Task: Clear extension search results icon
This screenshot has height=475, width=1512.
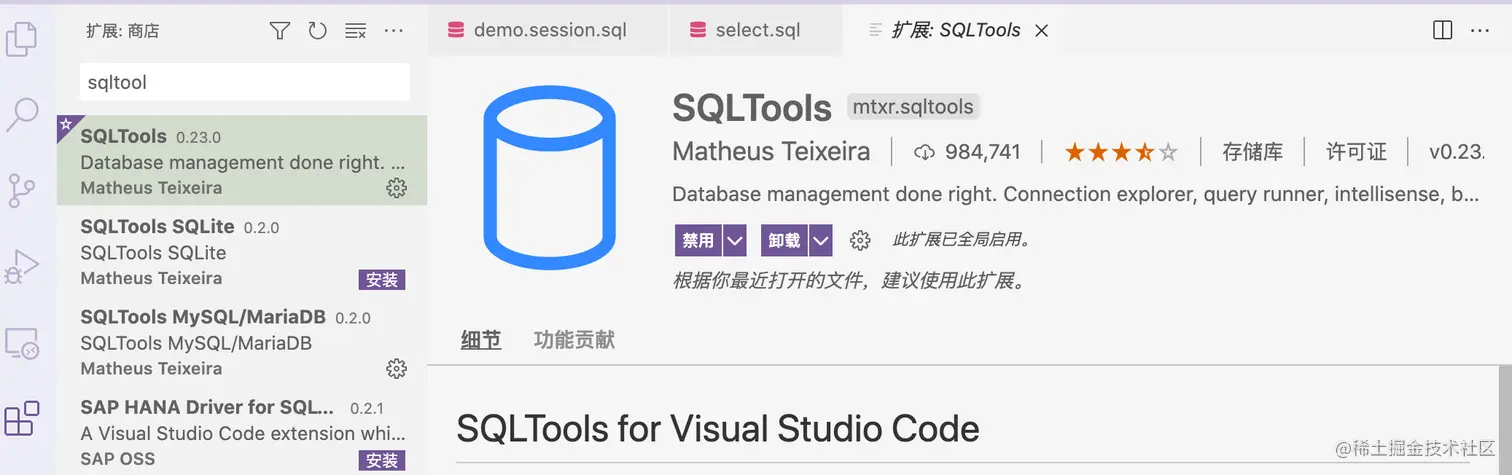Action: point(355,31)
